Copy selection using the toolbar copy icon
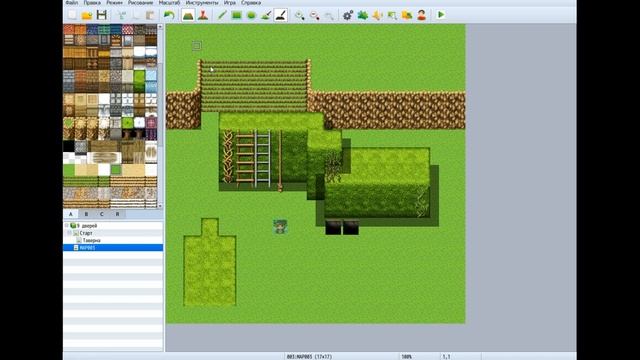This screenshot has height=360, width=640. click(136, 15)
